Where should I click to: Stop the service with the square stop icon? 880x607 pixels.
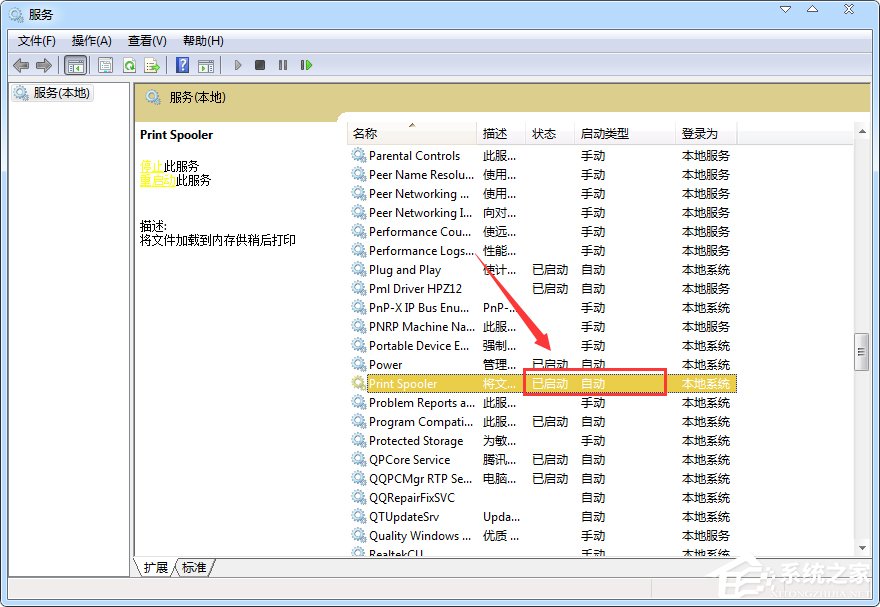(x=258, y=65)
